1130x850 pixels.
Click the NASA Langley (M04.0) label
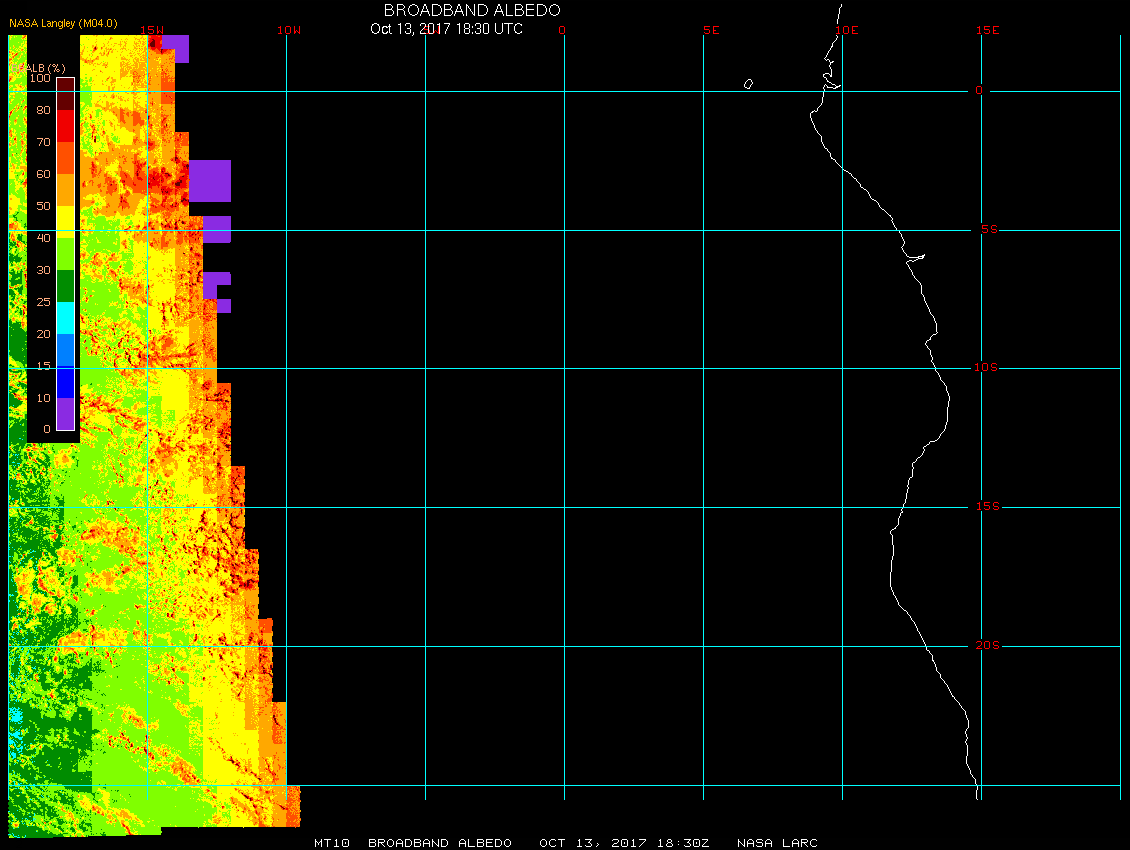62,22
